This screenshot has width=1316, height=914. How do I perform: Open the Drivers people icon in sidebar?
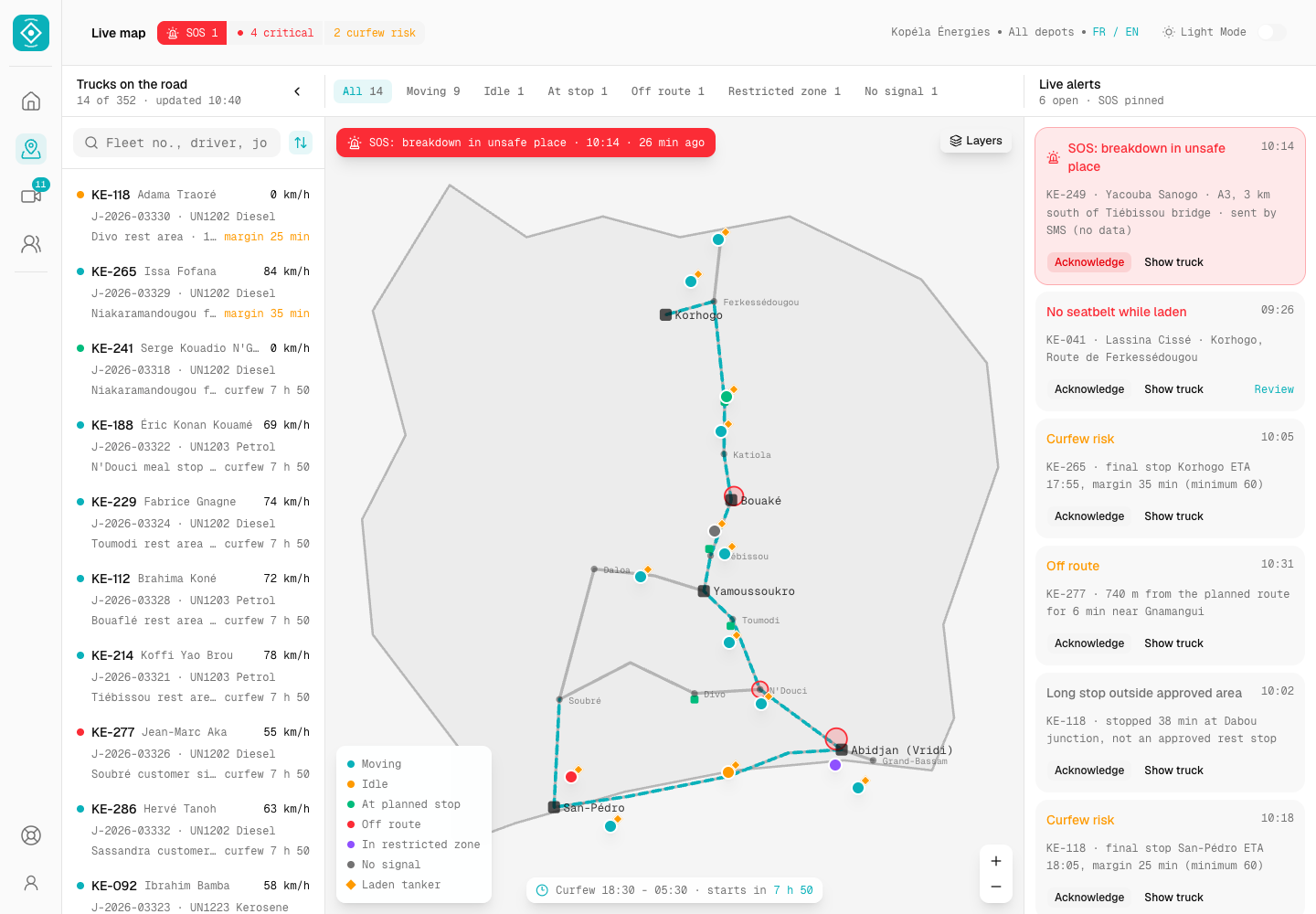[31, 243]
